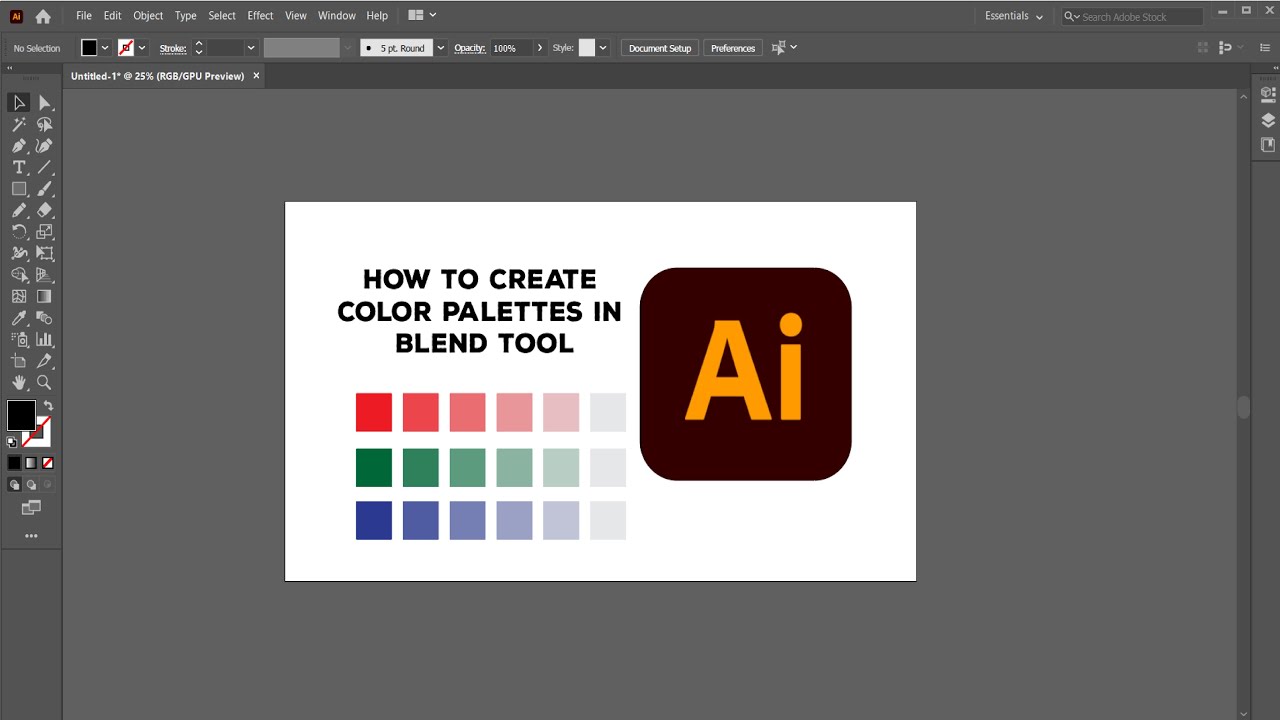The image size is (1280, 720).
Task: Pick the Paintbrush tool
Action: (44, 189)
